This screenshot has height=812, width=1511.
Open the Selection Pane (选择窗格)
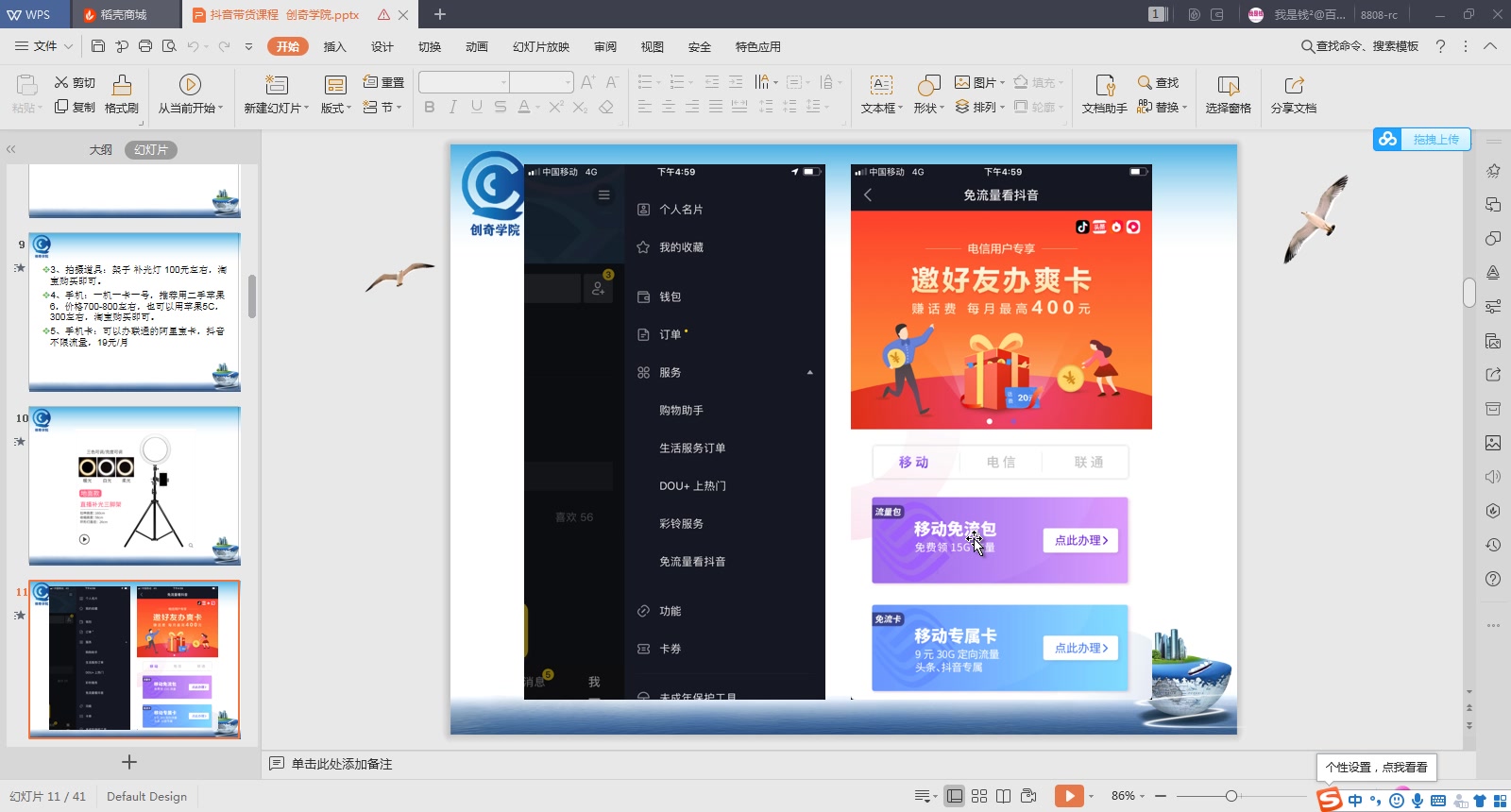1228,94
